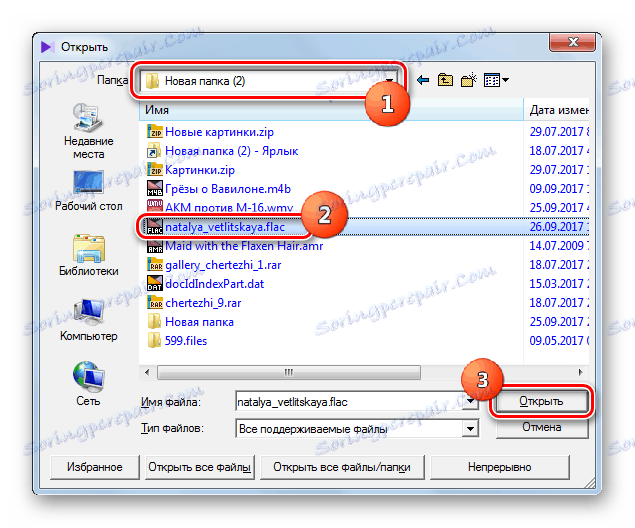Create a new folder
Screen dimensions: 635x528
(x=469, y=80)
